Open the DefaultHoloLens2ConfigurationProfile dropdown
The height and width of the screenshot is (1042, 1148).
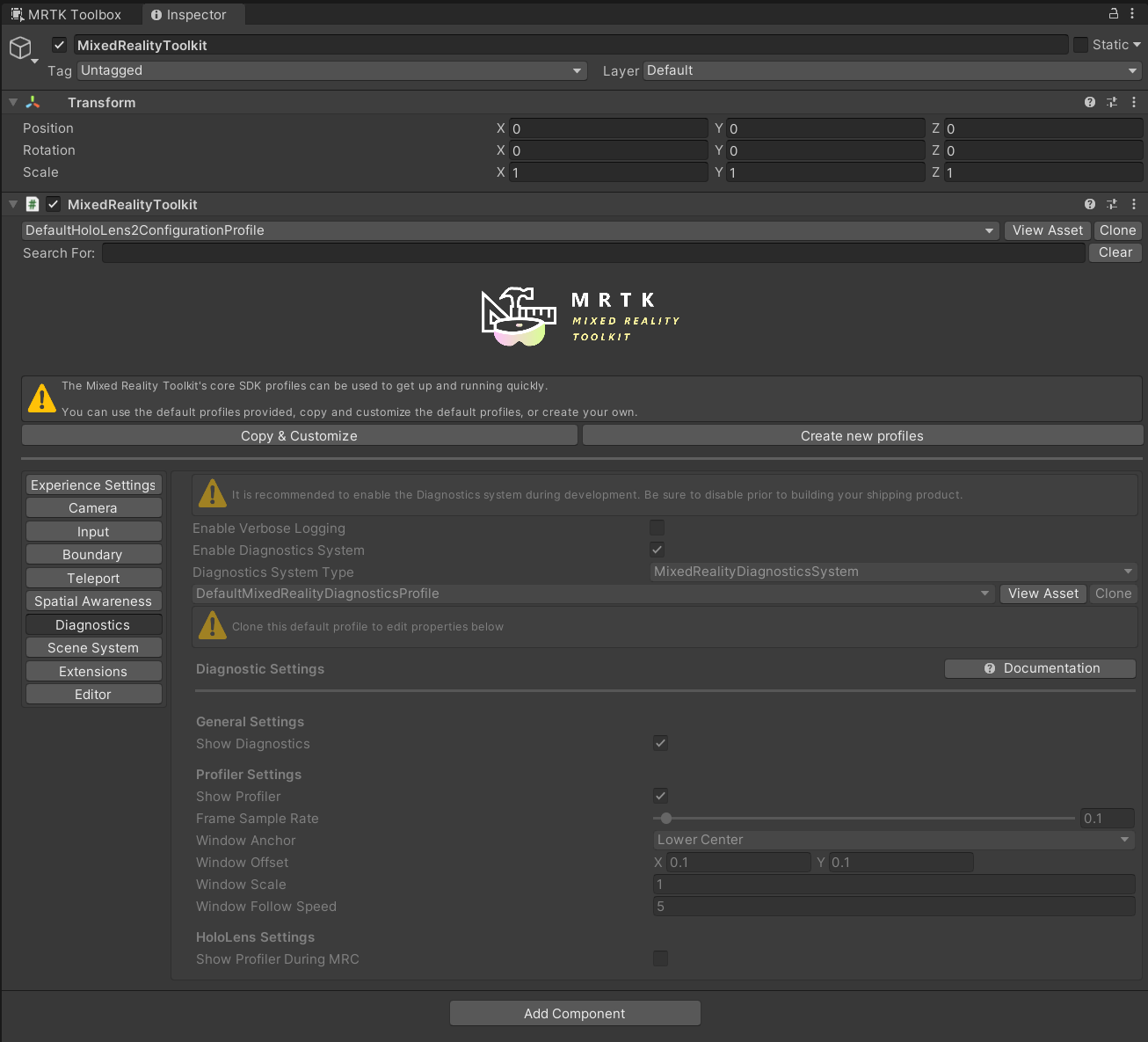tap(508, 230)
